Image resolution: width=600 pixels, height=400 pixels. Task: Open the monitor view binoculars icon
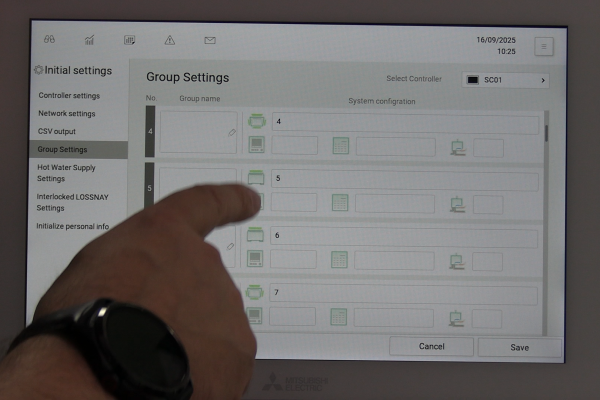pos(49,39)
